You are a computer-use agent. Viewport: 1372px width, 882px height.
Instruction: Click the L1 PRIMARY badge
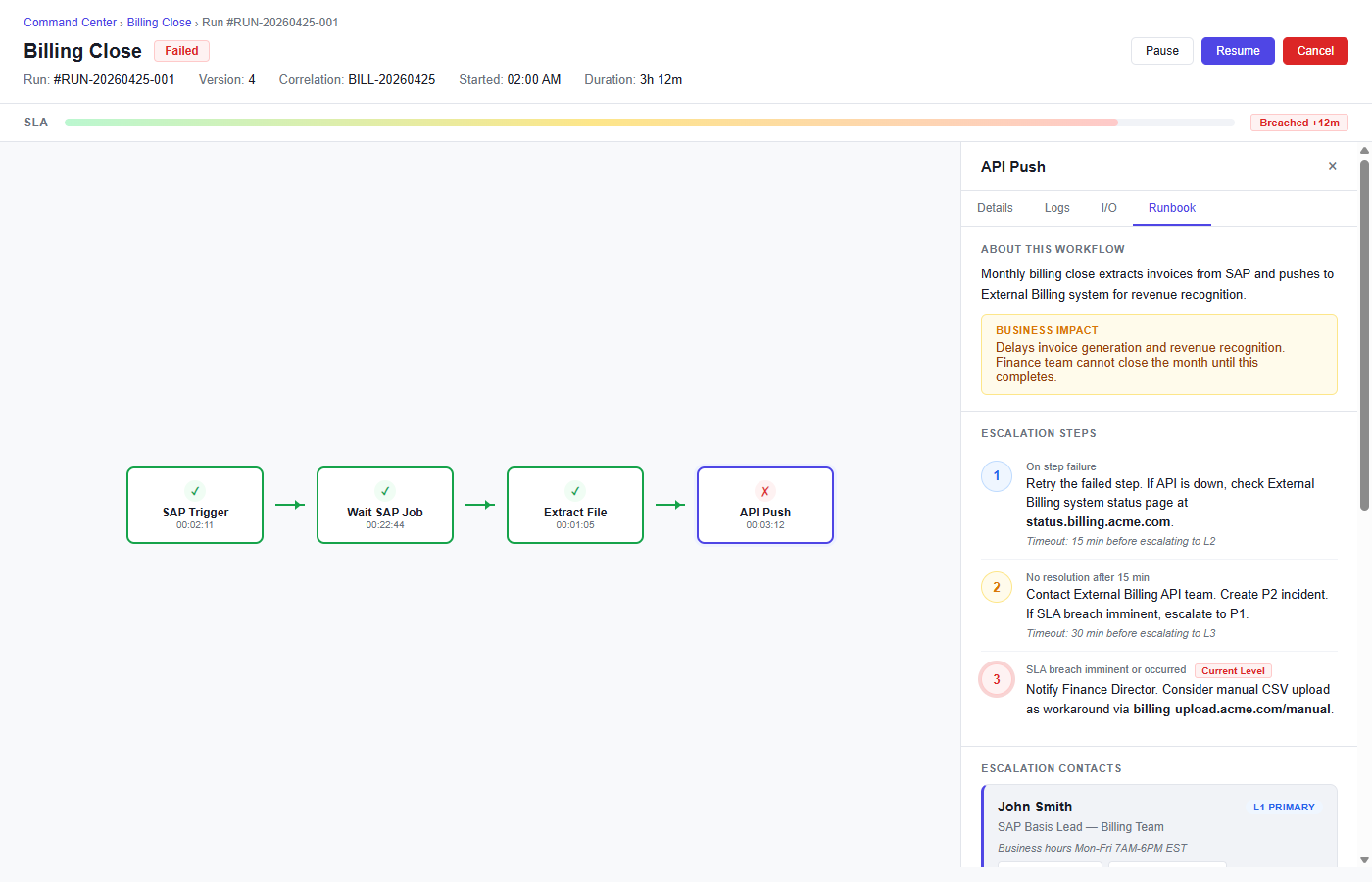[x=1284, y=808]
